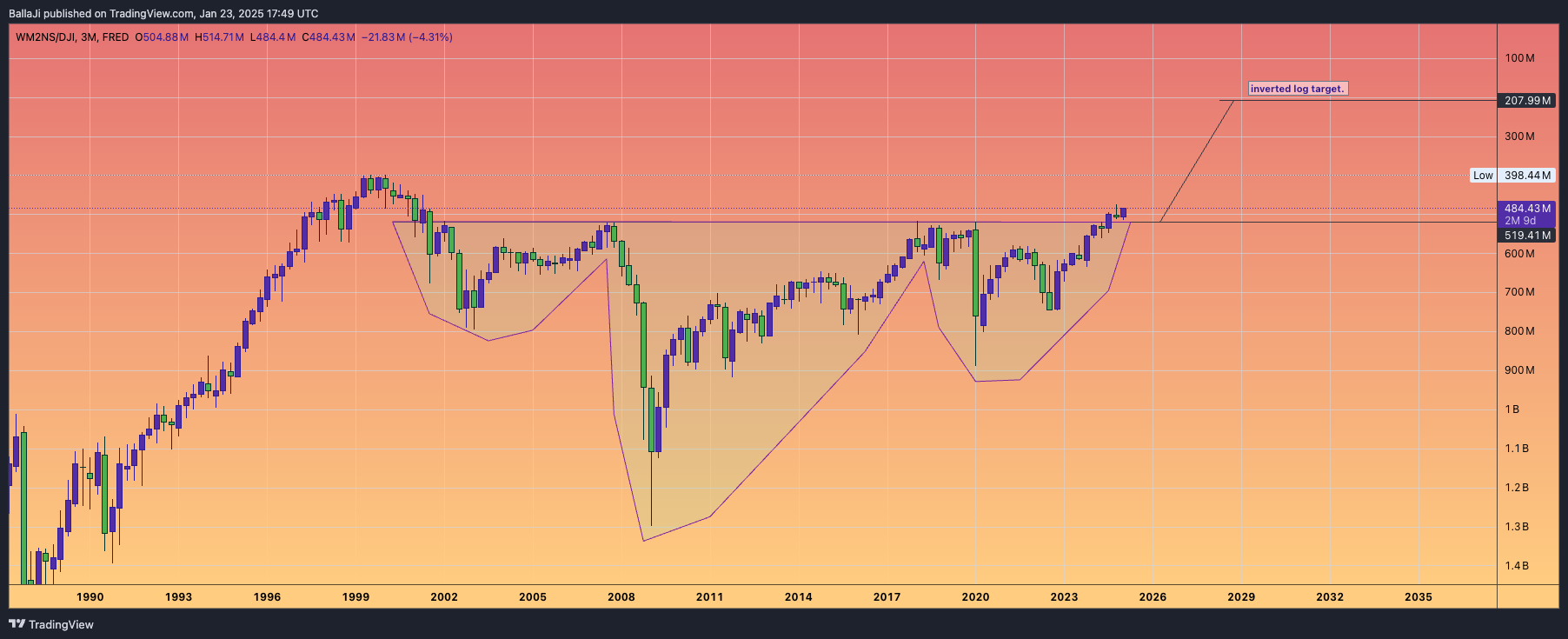The image size is (1568, 639).
Task: Click the TradingView logo at the bottom left
Action: click(x=51, y=624)
